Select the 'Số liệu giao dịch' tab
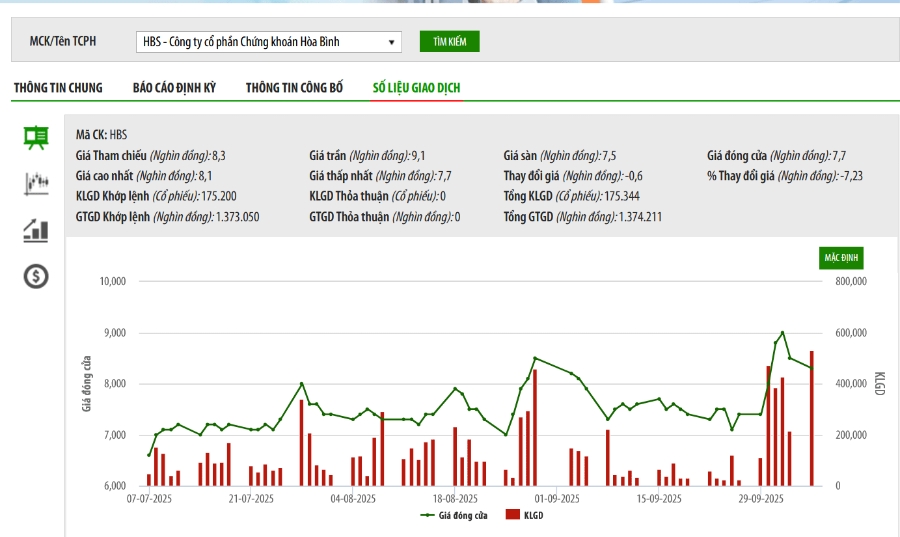 point(416,88)
